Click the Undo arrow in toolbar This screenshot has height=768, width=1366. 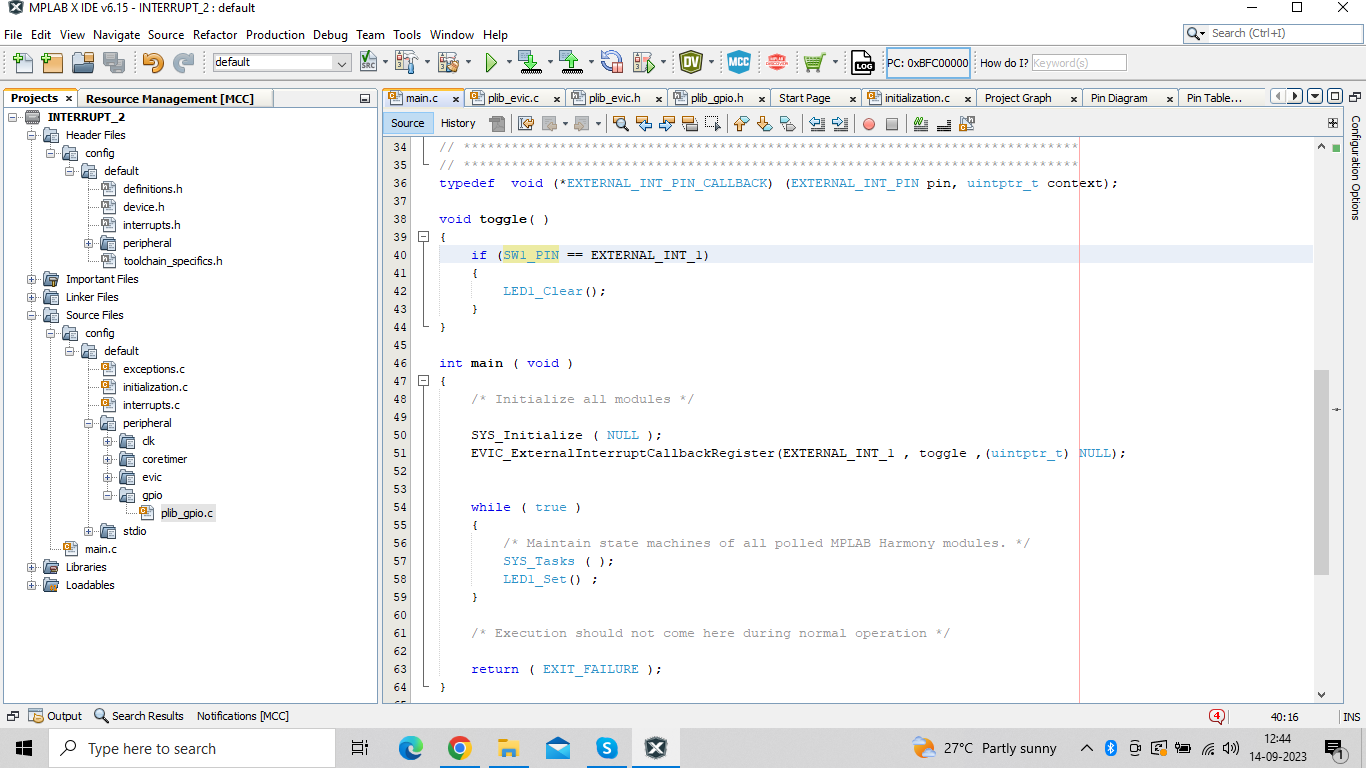click(x=152, y=63)
